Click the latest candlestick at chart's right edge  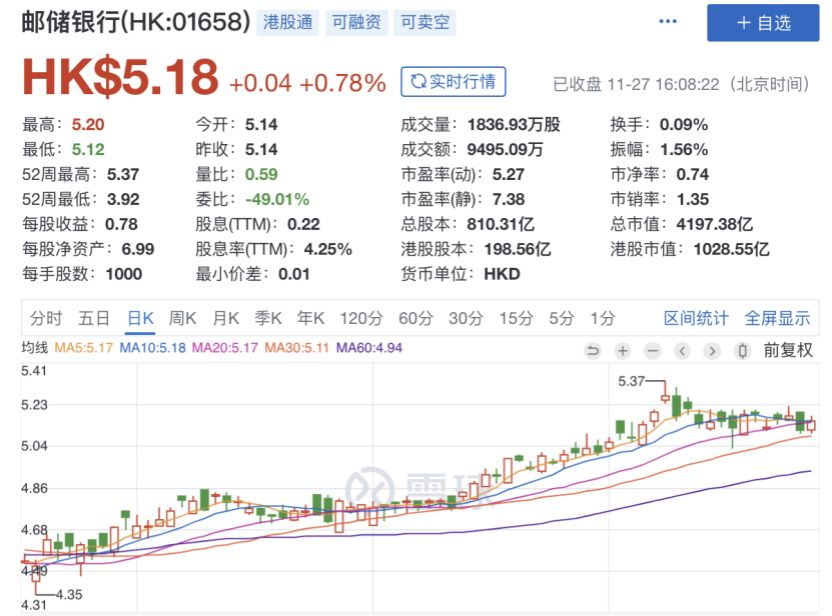811,425
